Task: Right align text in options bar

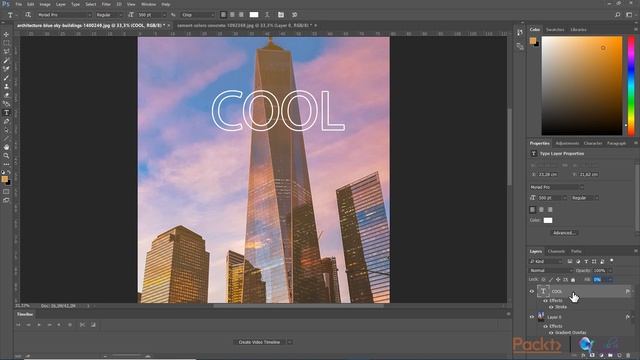Action: (241, 15)
